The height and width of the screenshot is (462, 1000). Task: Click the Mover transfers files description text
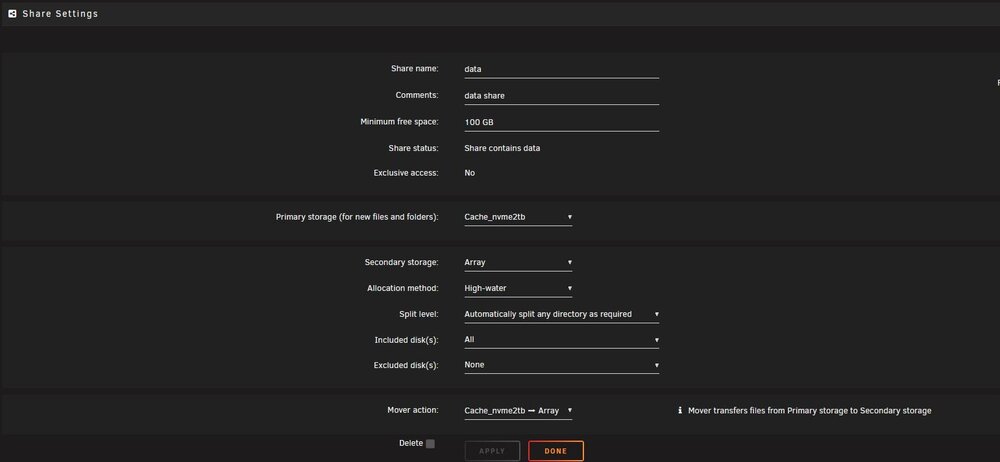coord(809,411)
